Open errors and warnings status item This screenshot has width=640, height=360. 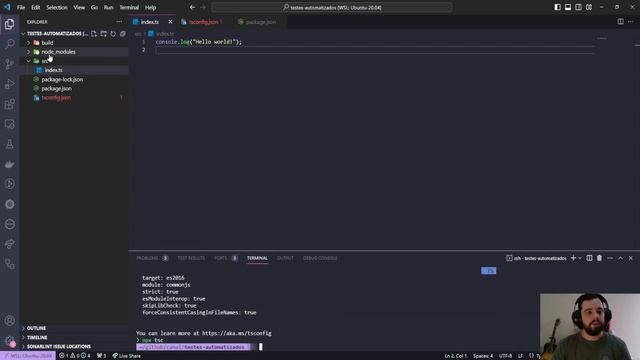coord(75,356)
